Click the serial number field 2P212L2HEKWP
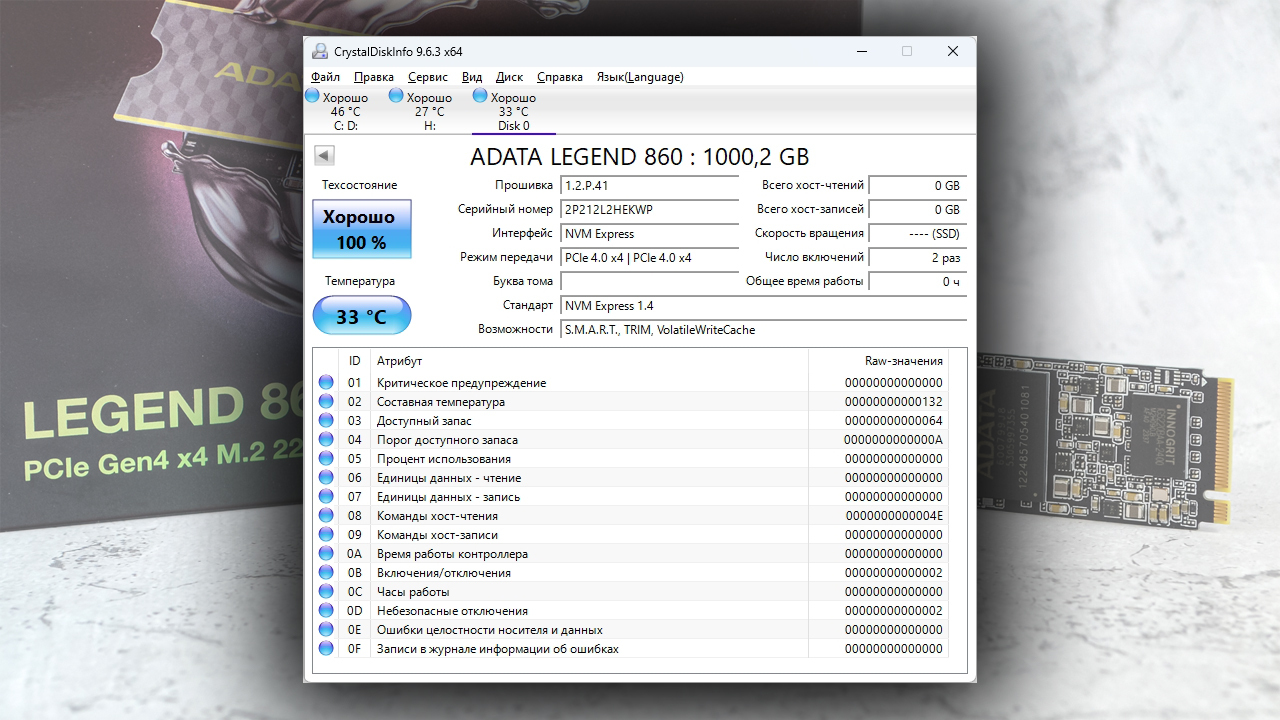Image resolution: width=1280 pixels, height=720 pixels. [x=650, y=210]
